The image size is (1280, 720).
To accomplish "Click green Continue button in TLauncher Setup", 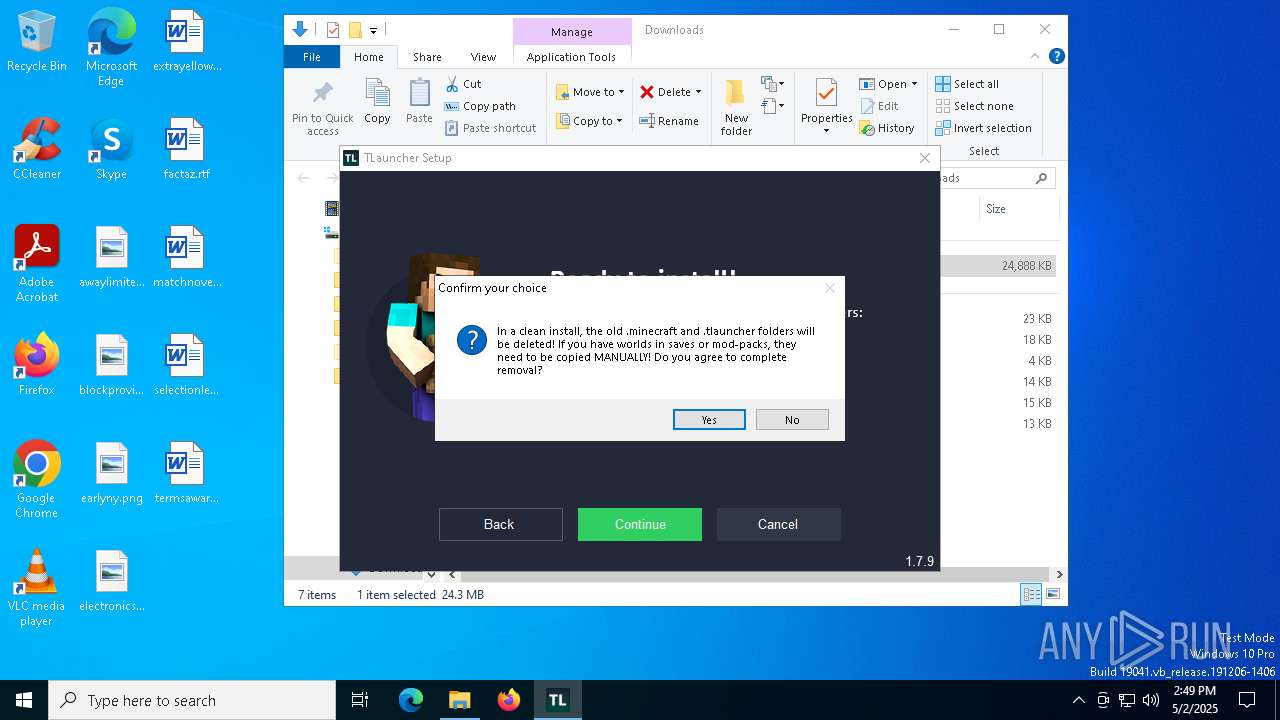I will 640,524.
